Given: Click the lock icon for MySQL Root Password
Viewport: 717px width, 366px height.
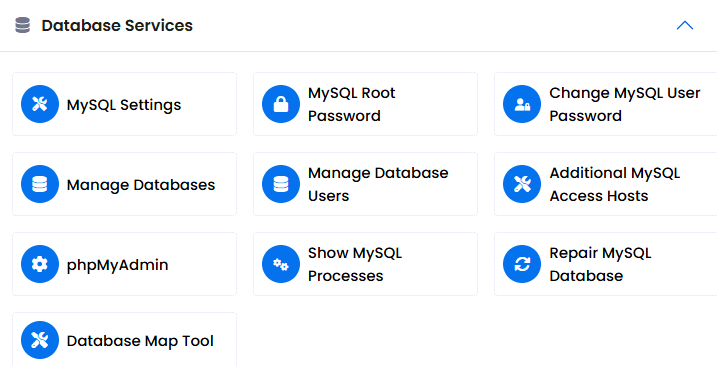Looking at the screenshot, I should (x=281, y=104).
